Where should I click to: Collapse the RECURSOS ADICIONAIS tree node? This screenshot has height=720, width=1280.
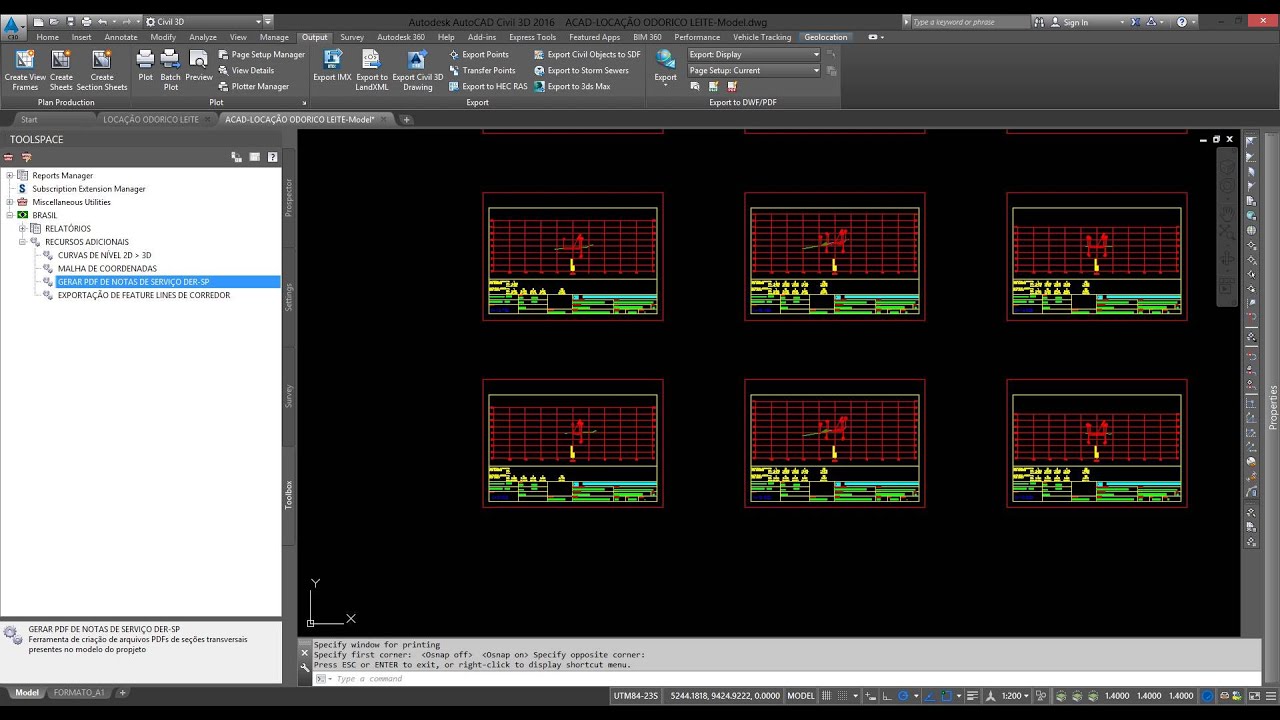point(23,242)
